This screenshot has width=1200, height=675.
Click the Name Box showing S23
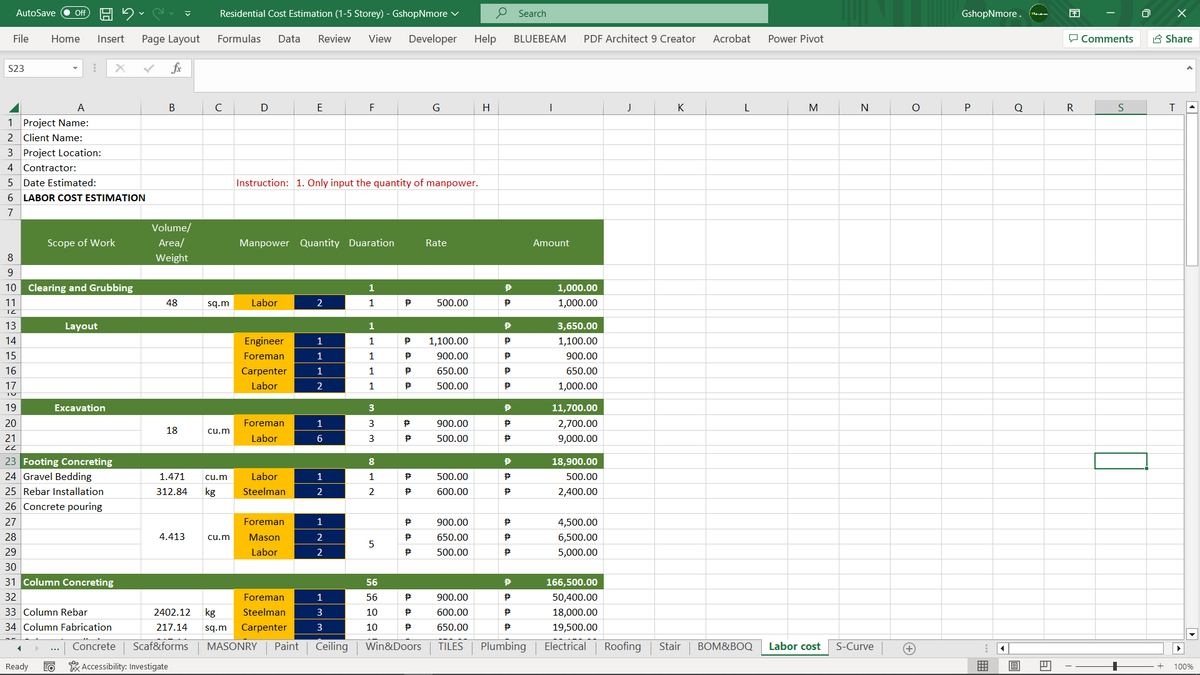pos(36,69)
